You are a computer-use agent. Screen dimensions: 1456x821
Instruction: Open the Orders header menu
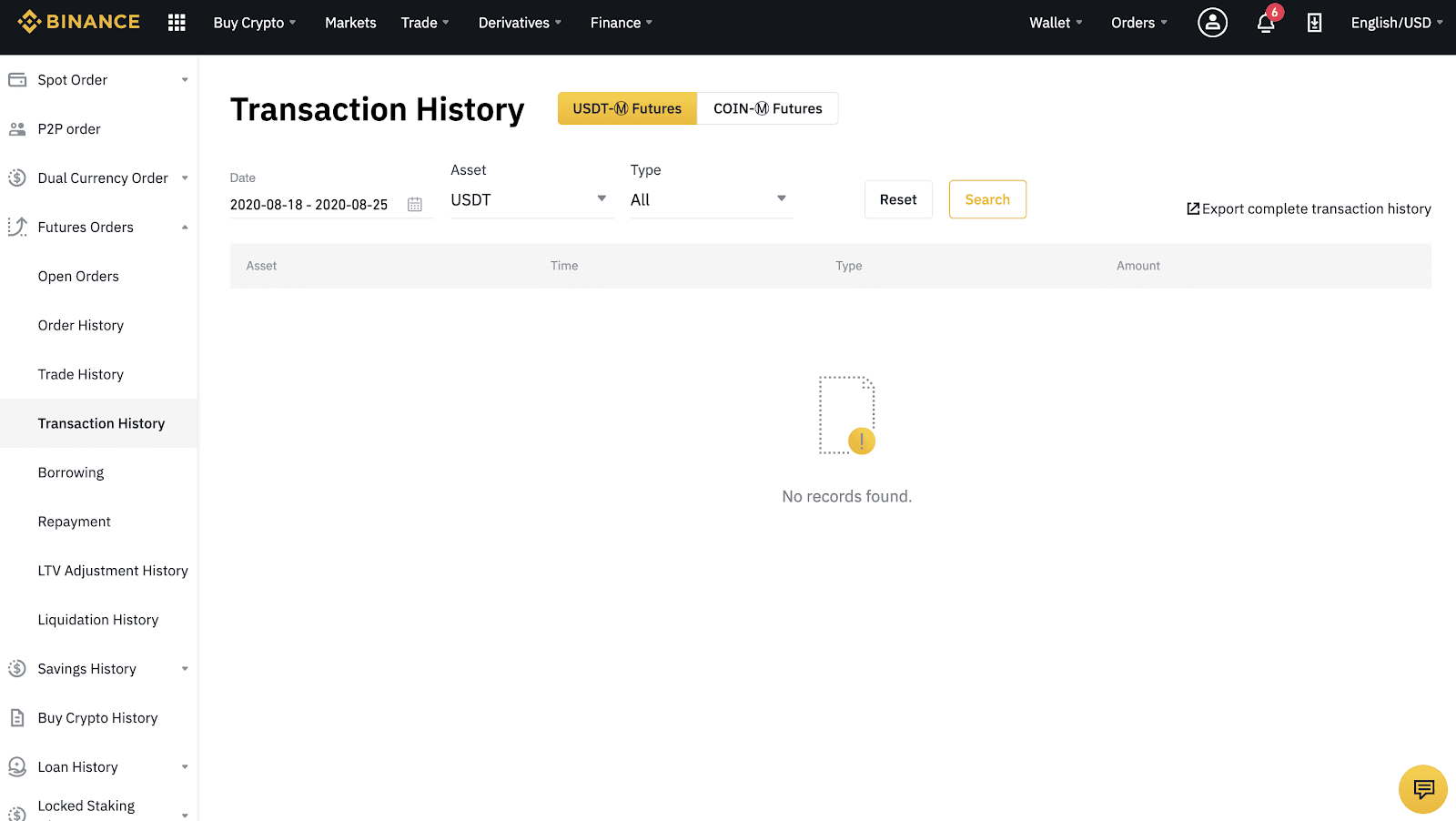tap(1138, 23)
